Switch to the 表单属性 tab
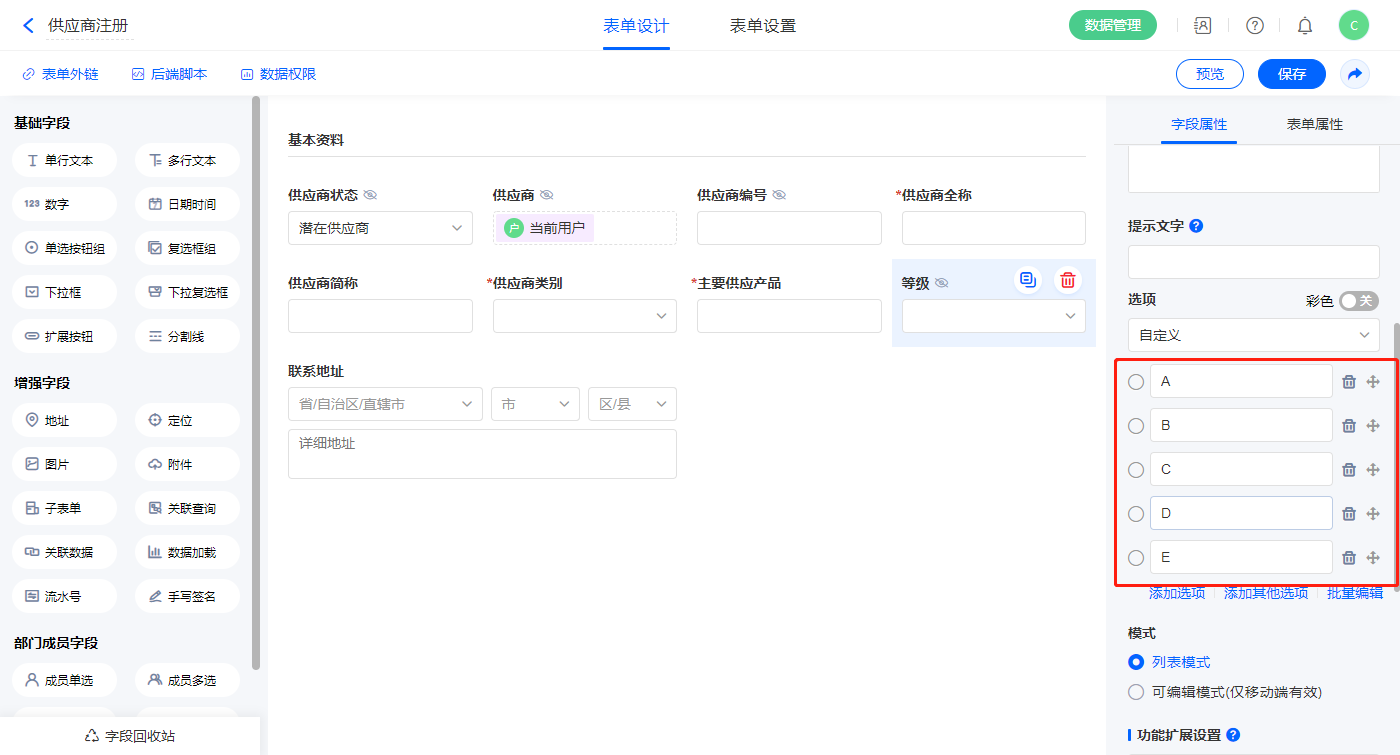 click(x=1314, y=125)
